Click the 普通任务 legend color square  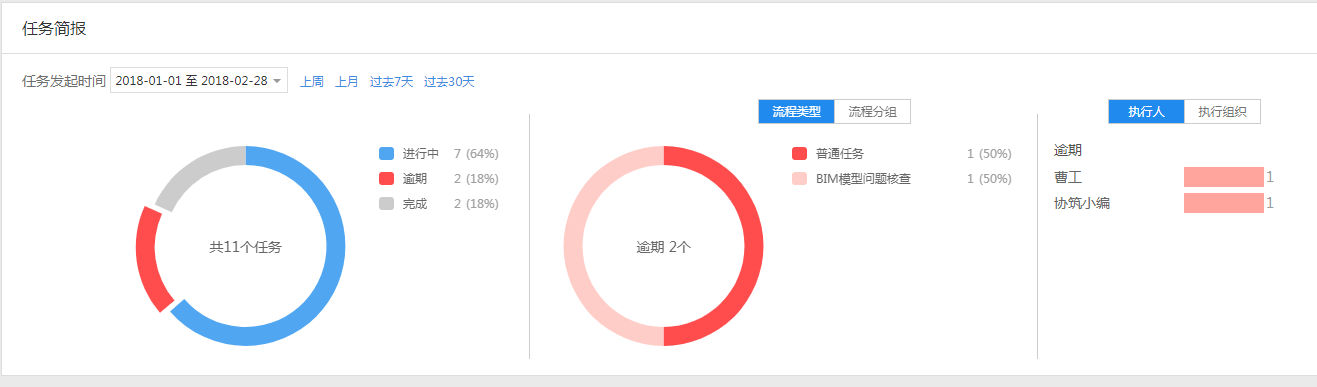coord(799,154)
